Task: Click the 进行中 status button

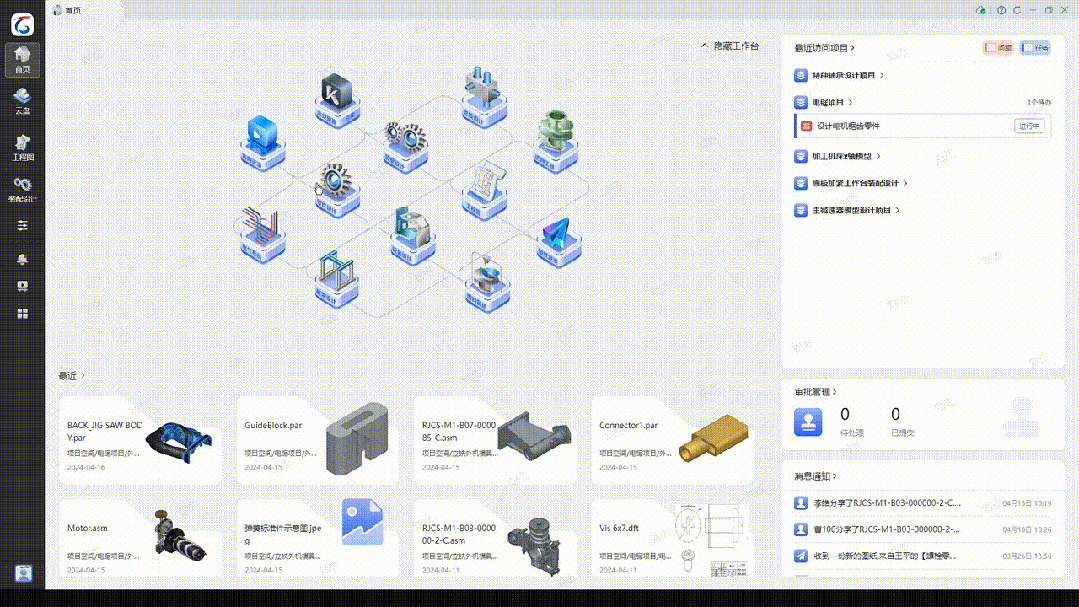Action: pos(1029,126)
